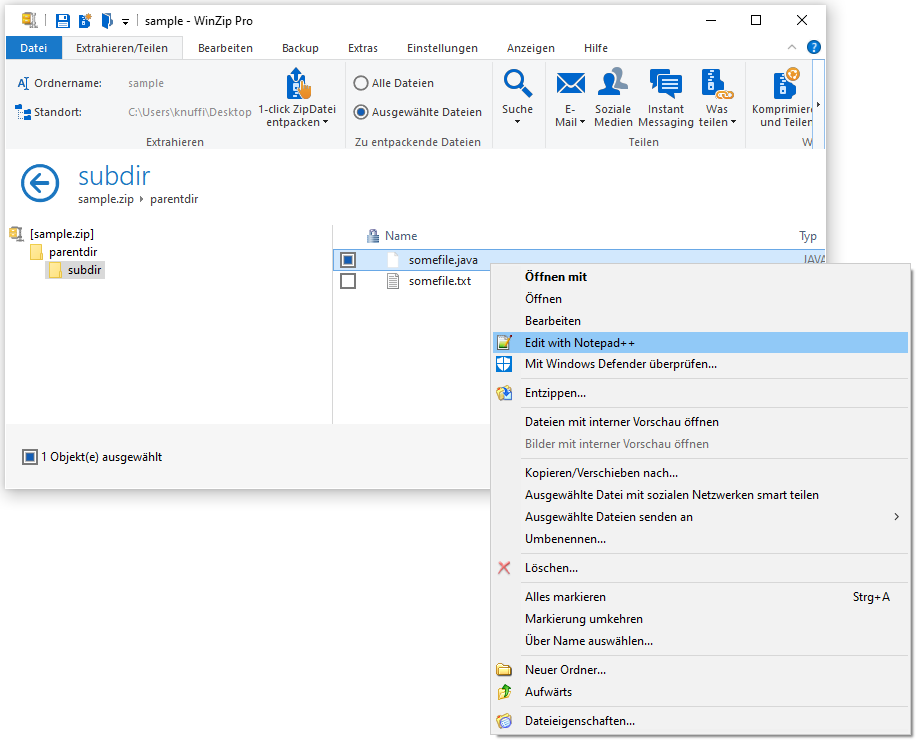Choose Entzippen... in context menu

pyautogui.click(x=700, y=393)
